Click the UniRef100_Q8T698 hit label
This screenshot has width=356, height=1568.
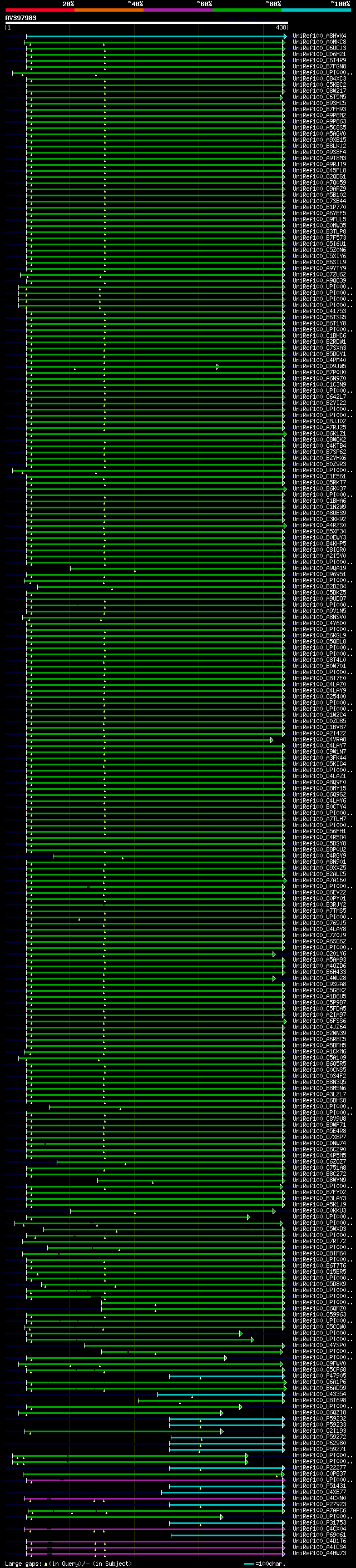click(319, 1400)
